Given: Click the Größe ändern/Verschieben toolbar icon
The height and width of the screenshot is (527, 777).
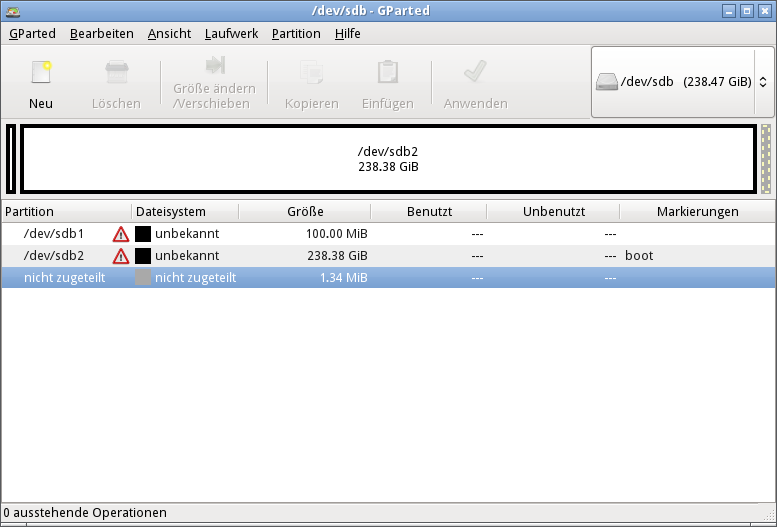Looking at the screenshot, I should click(215, 65).
